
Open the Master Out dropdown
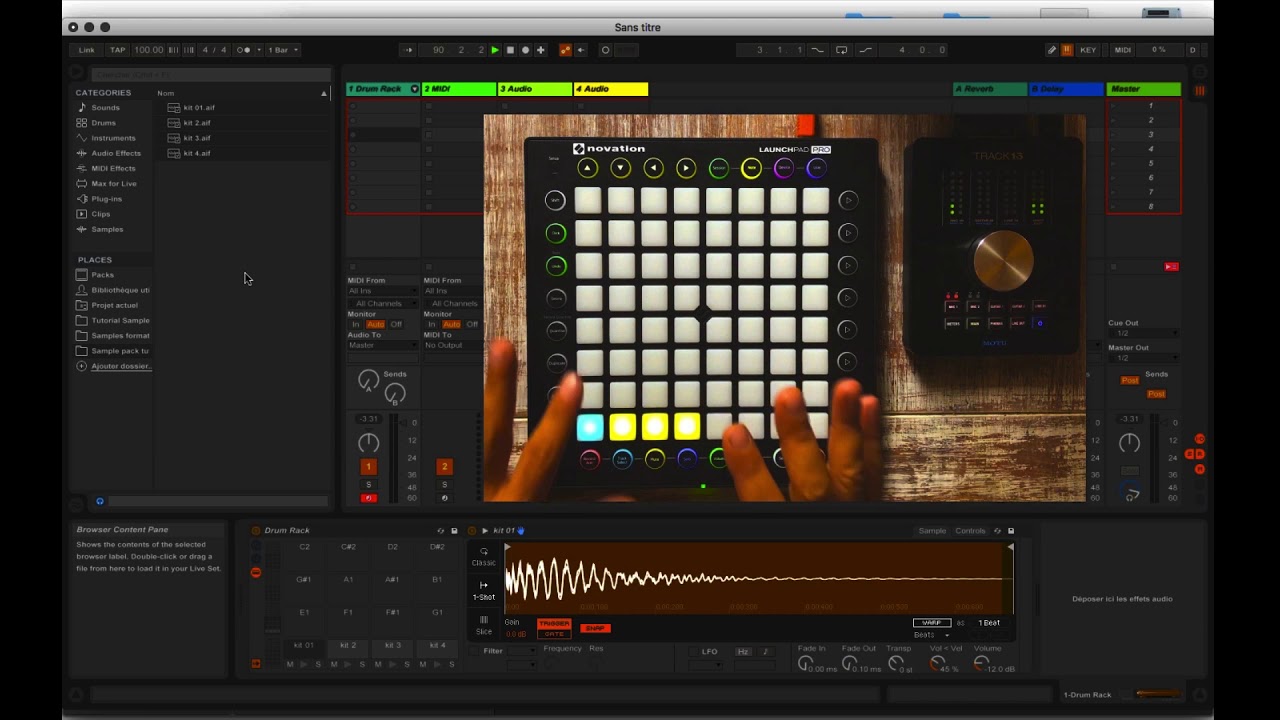(x=1143, y=358)
